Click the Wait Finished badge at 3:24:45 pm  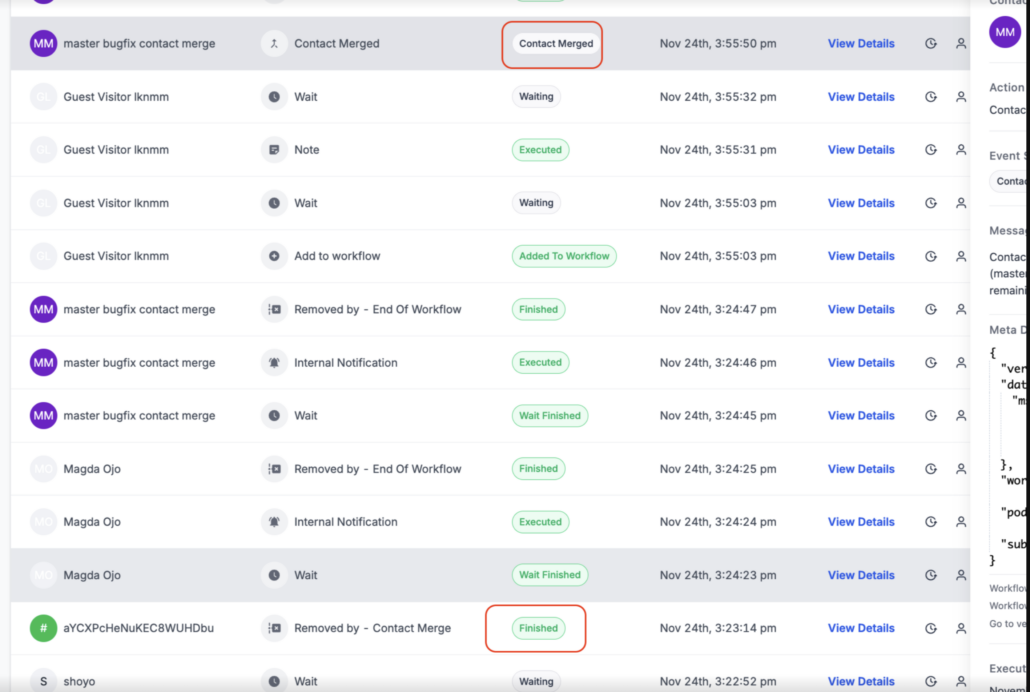[550, 416]
